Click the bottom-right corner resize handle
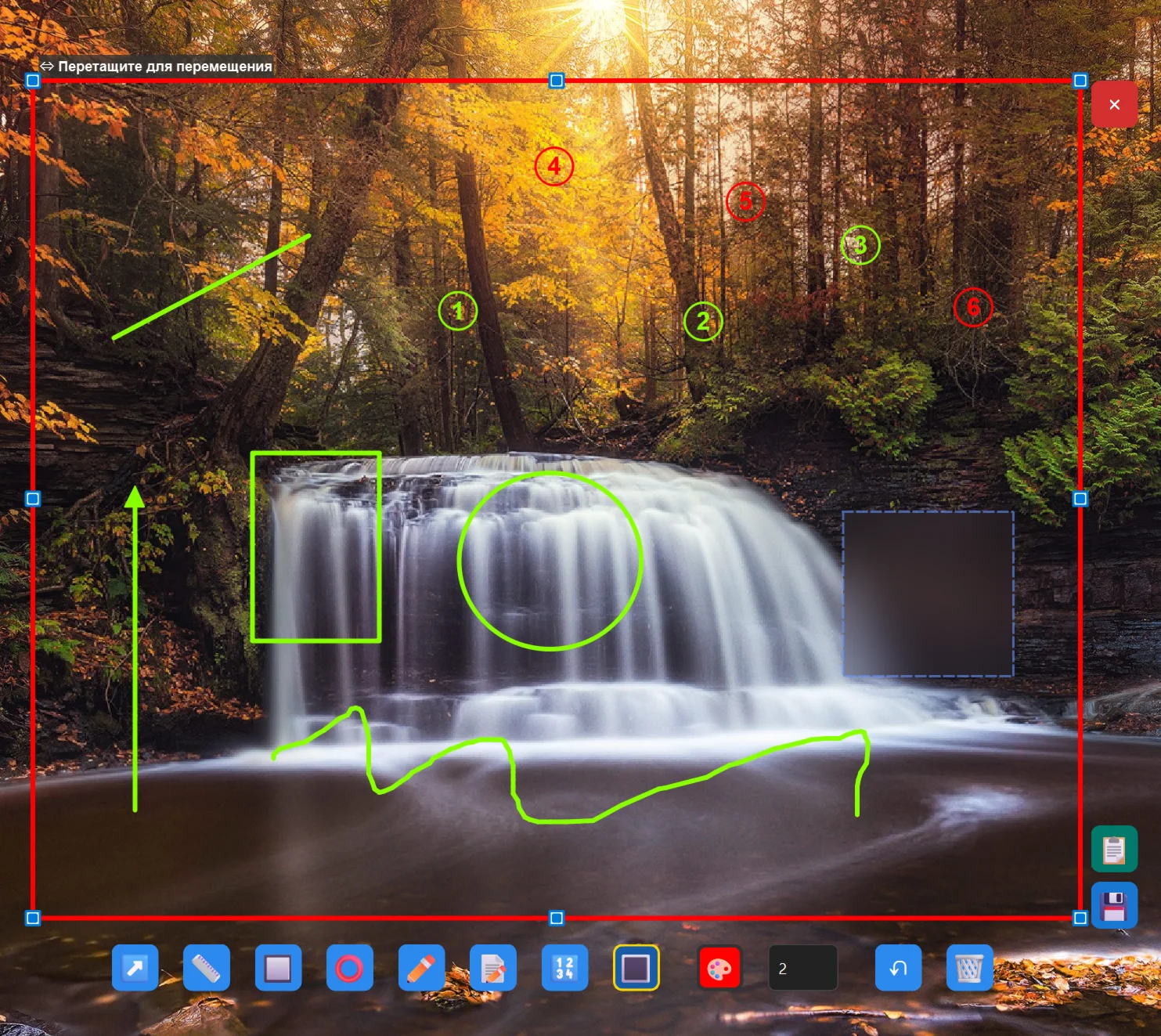1161x1036 pixels. click(1080, 918)
